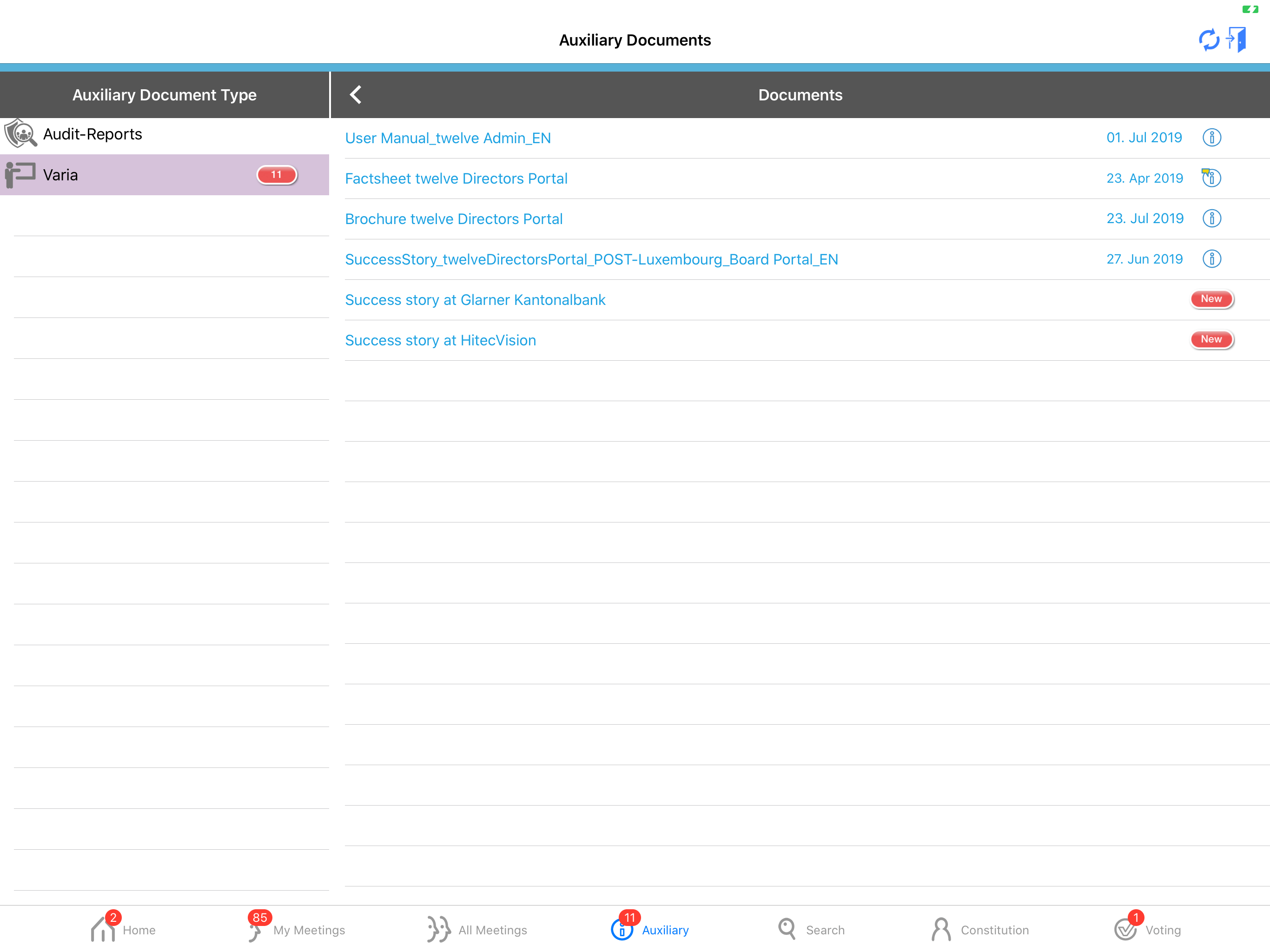Check the battery status indicator
1270x952 pixels.
pyautogui.click(x=1250, y=9)
